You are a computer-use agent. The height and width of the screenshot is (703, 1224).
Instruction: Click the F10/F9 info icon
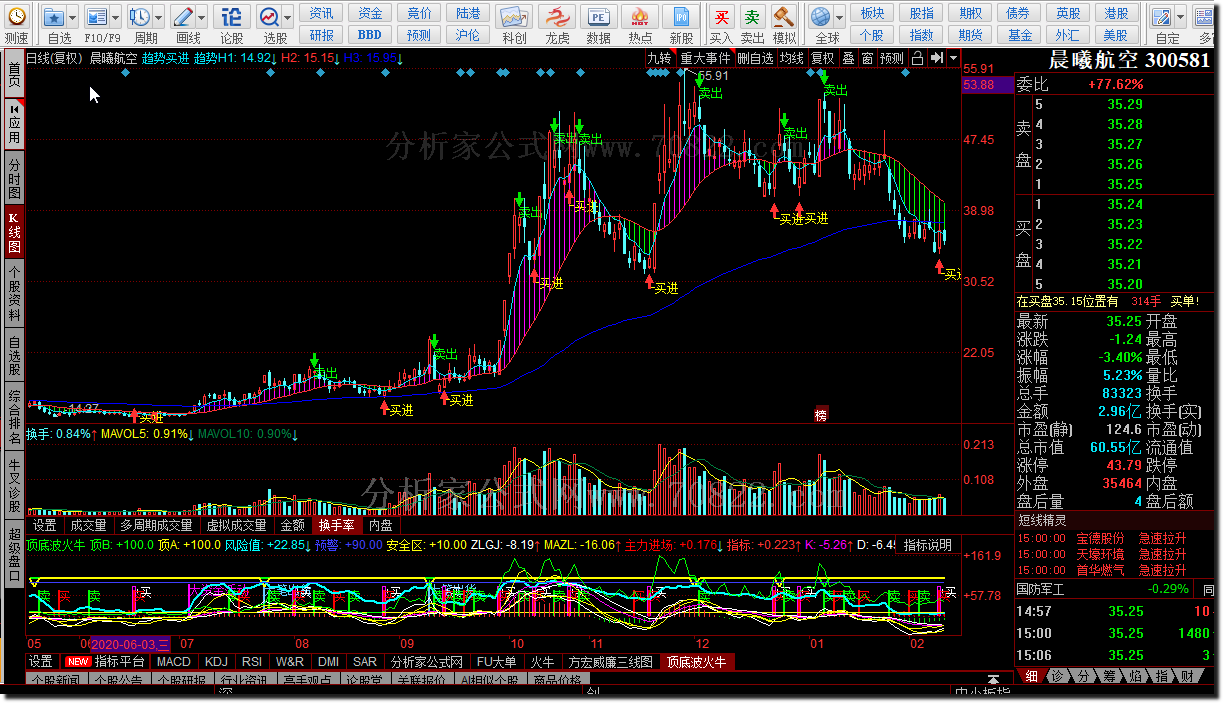click(96, 18)
